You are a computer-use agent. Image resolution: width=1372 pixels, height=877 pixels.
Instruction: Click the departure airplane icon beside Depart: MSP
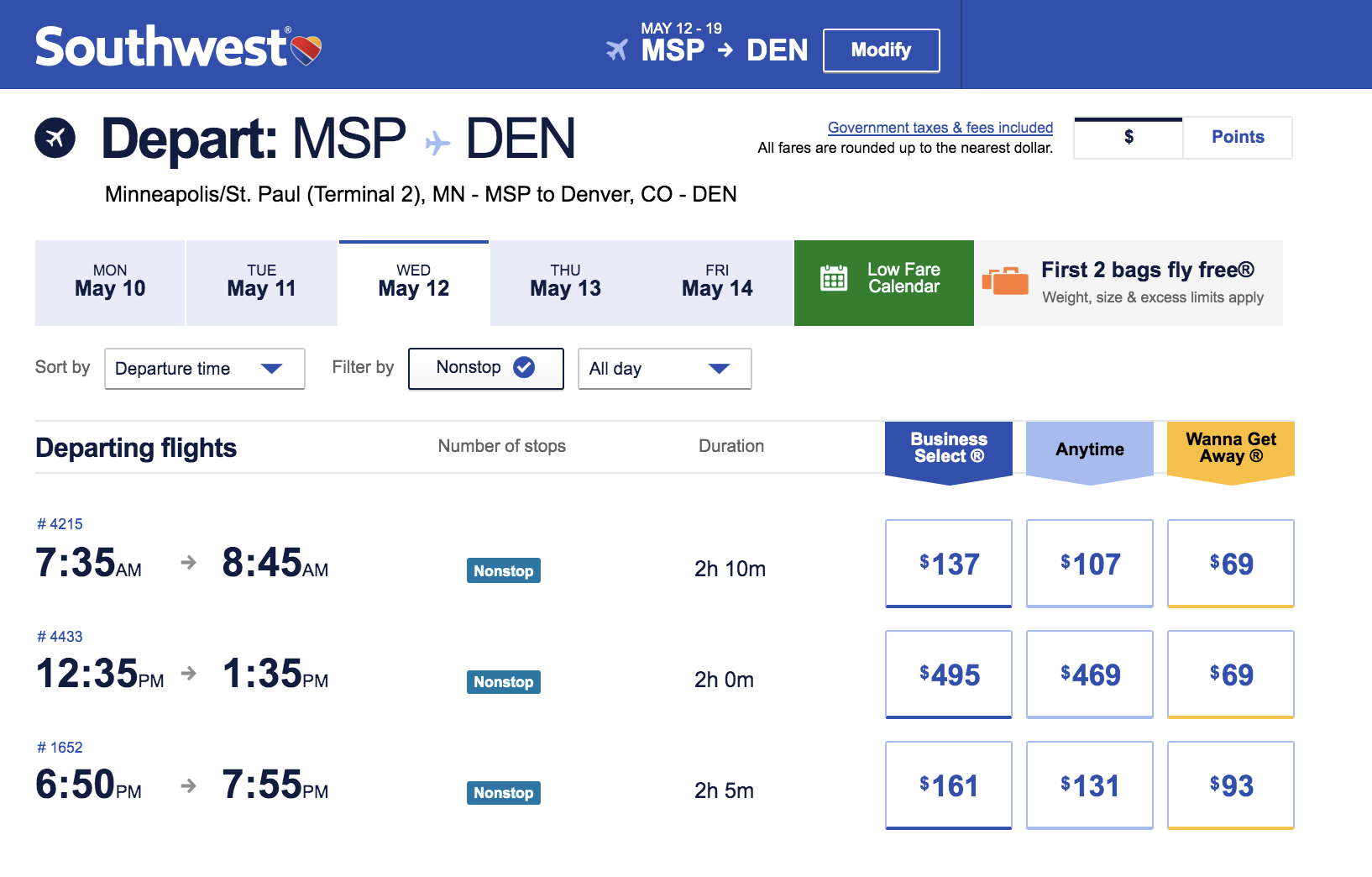(55, 139)
